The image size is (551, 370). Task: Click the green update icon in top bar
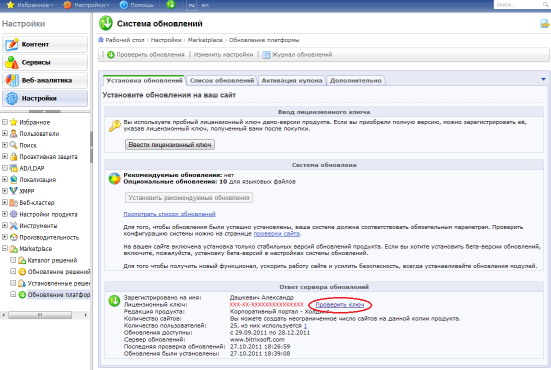coord(171,5)
